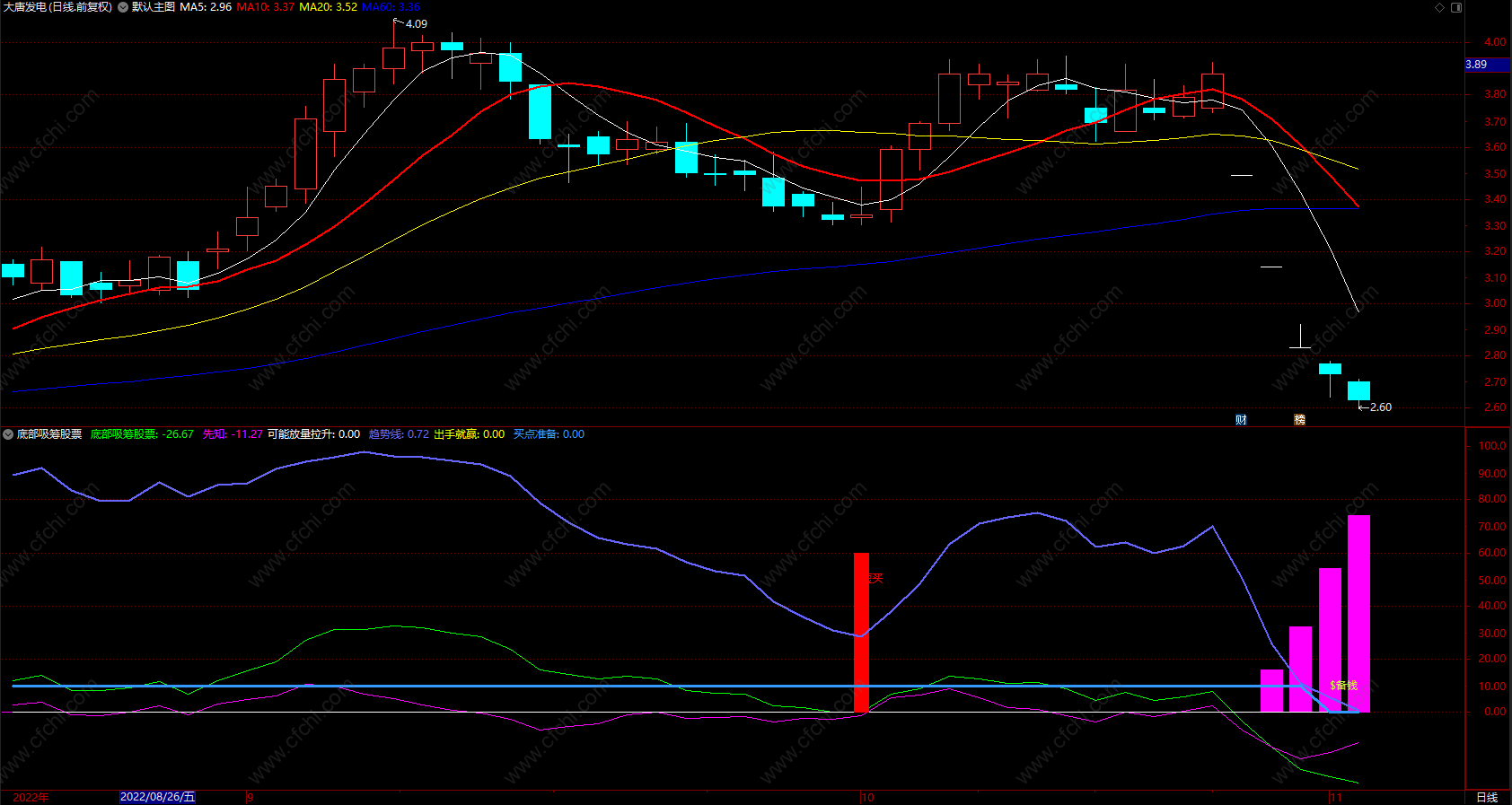Click the month 9 marker on timeline

[x=251, y=797]
